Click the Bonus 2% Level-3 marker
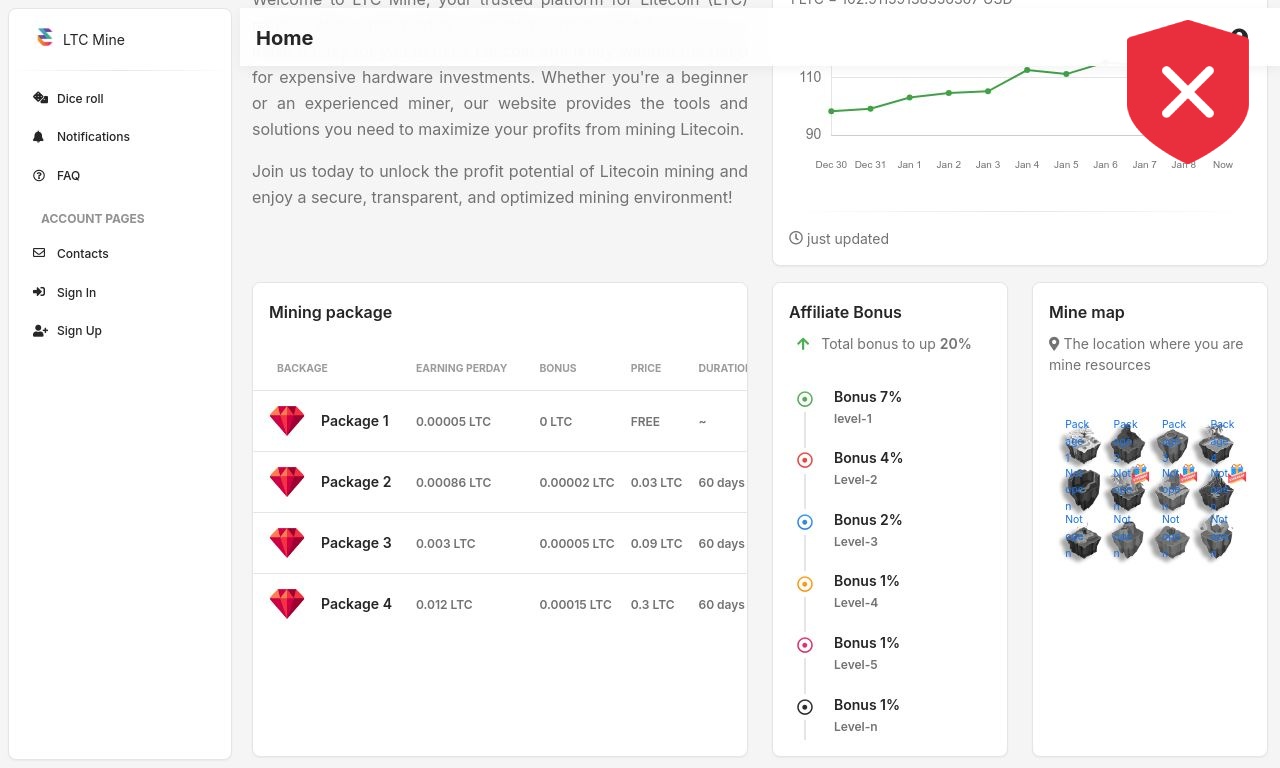 [805, 522]
